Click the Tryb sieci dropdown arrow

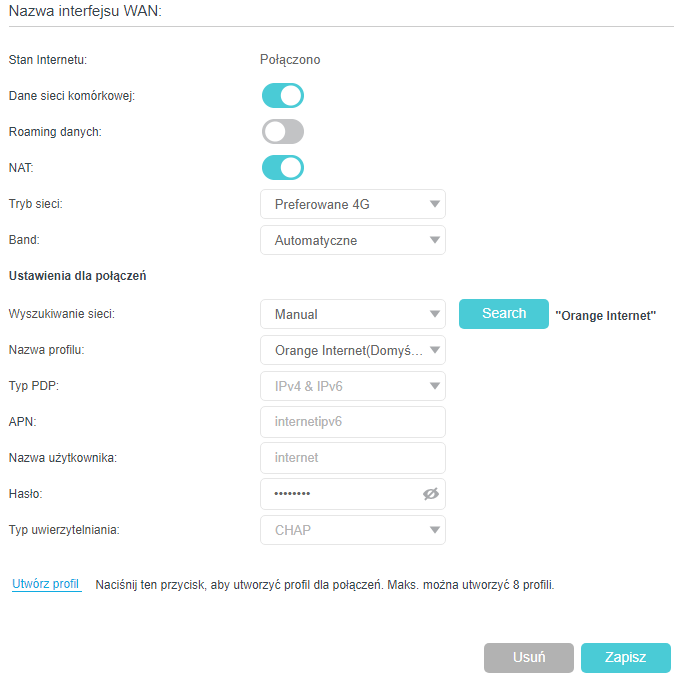(x=434, y=204)
